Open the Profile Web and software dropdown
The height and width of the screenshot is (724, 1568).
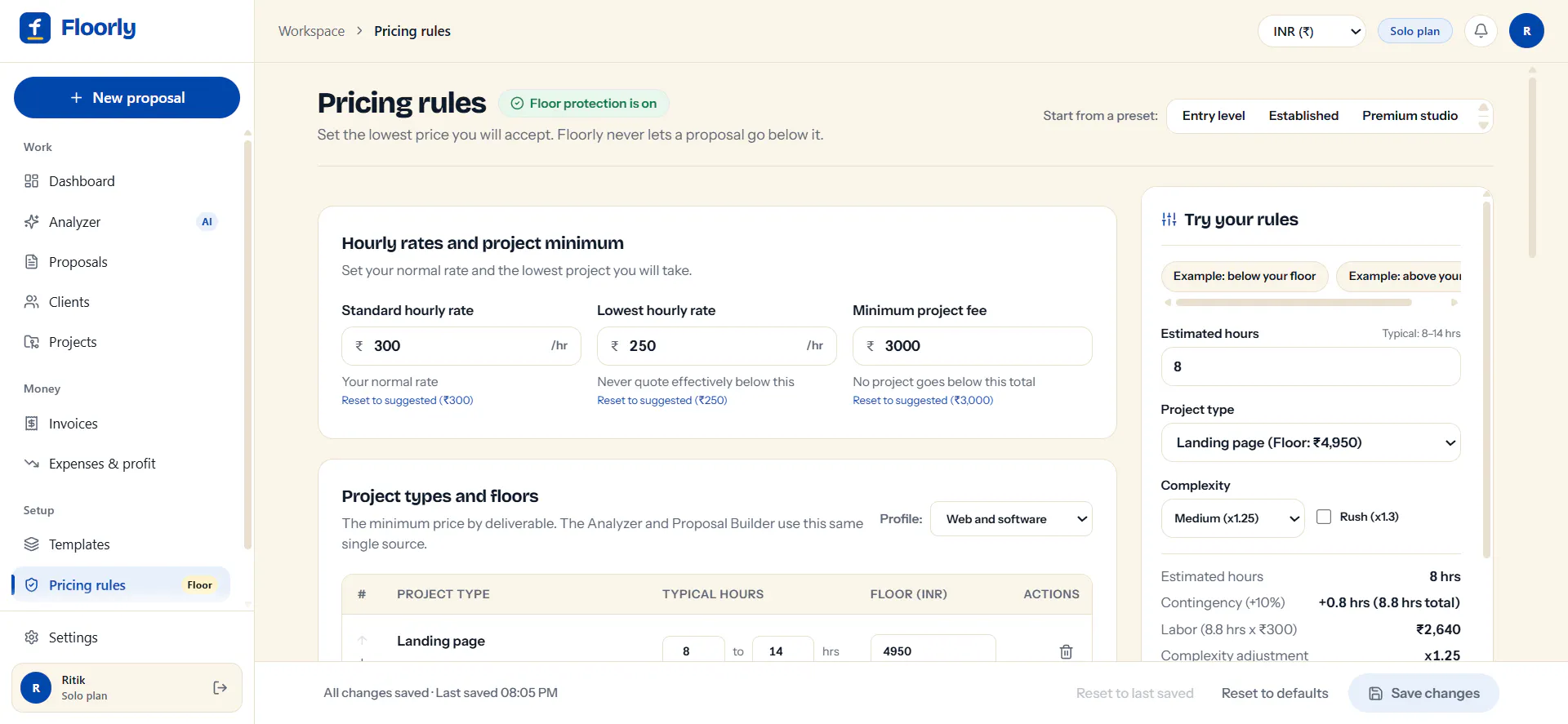click(1011, 519)
